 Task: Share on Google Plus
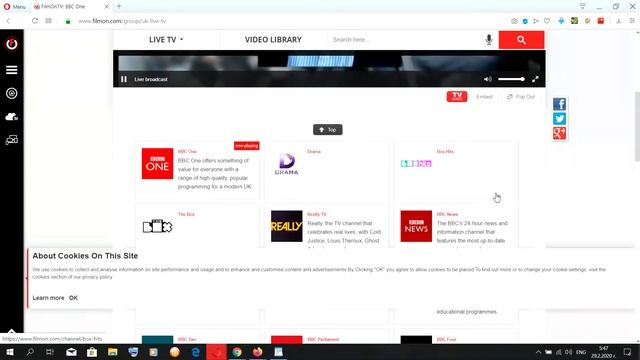pyautogui.click(x=559, y=133)
